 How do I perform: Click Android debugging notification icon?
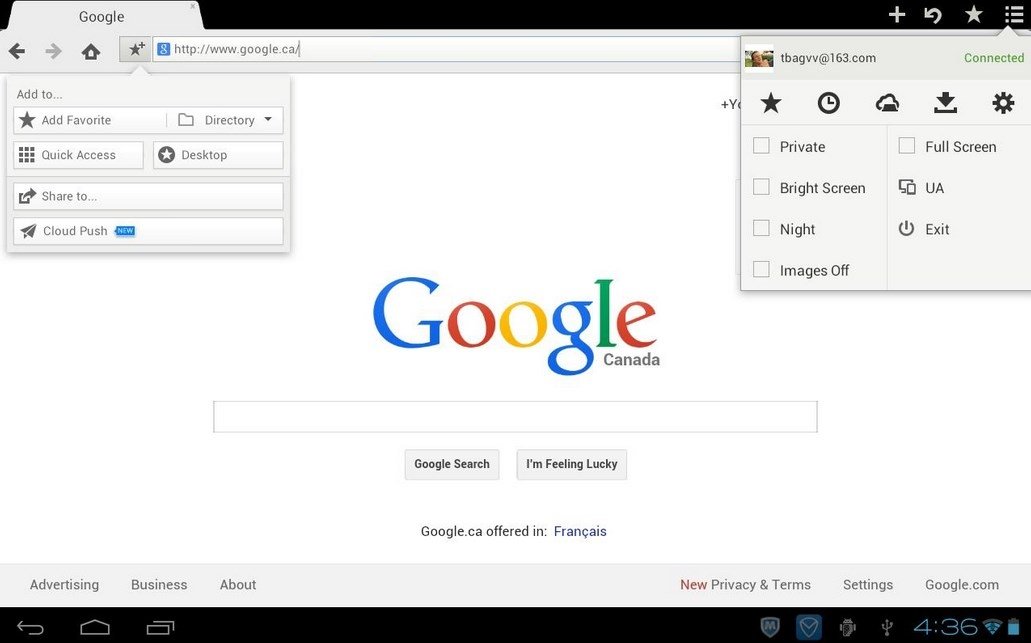(848, 627)
